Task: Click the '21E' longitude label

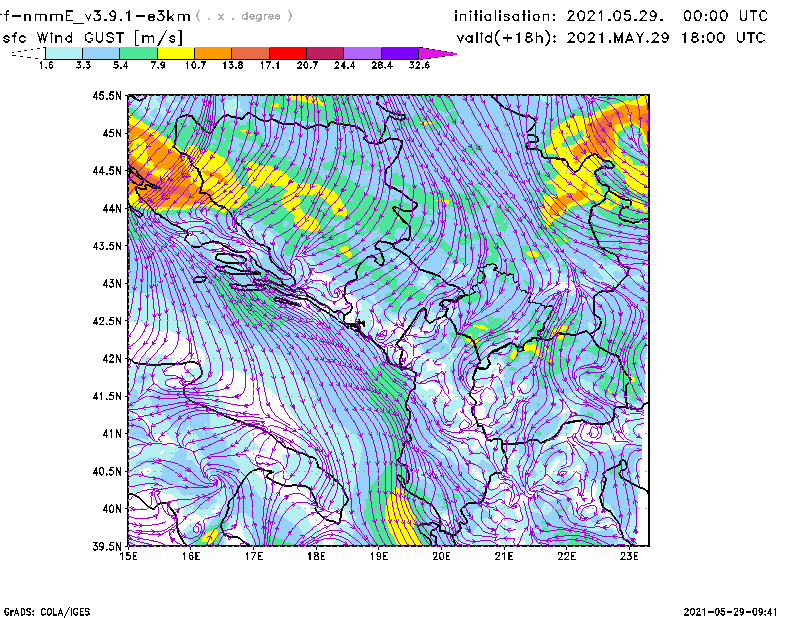Action: pos(504,556)
